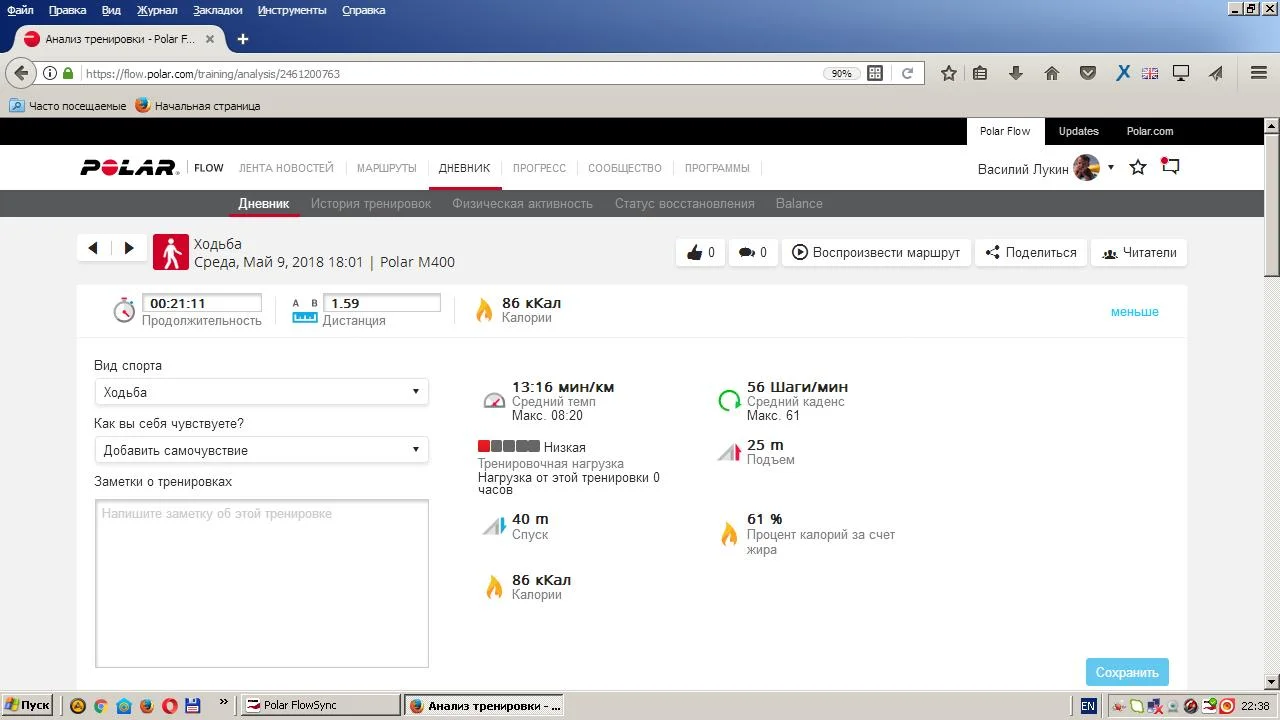Open ПРОГРАММЫ section

(717, 168)
